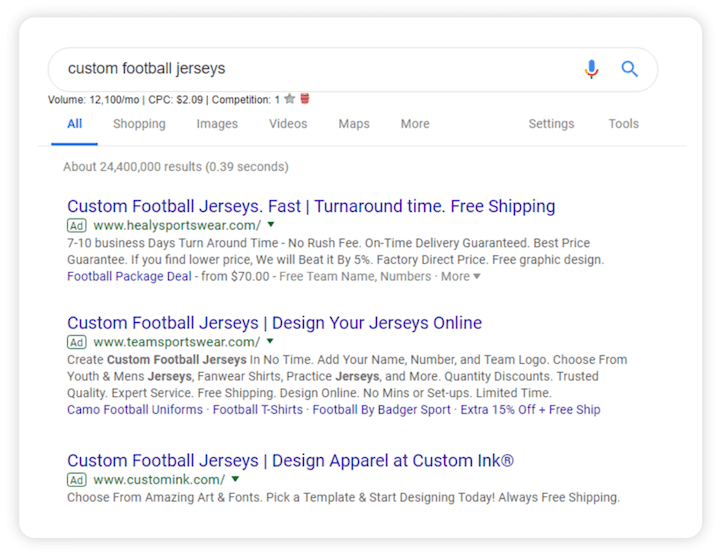Switch to the Images tab
Viewport: 720px width, 558px height.
point(217,124)
